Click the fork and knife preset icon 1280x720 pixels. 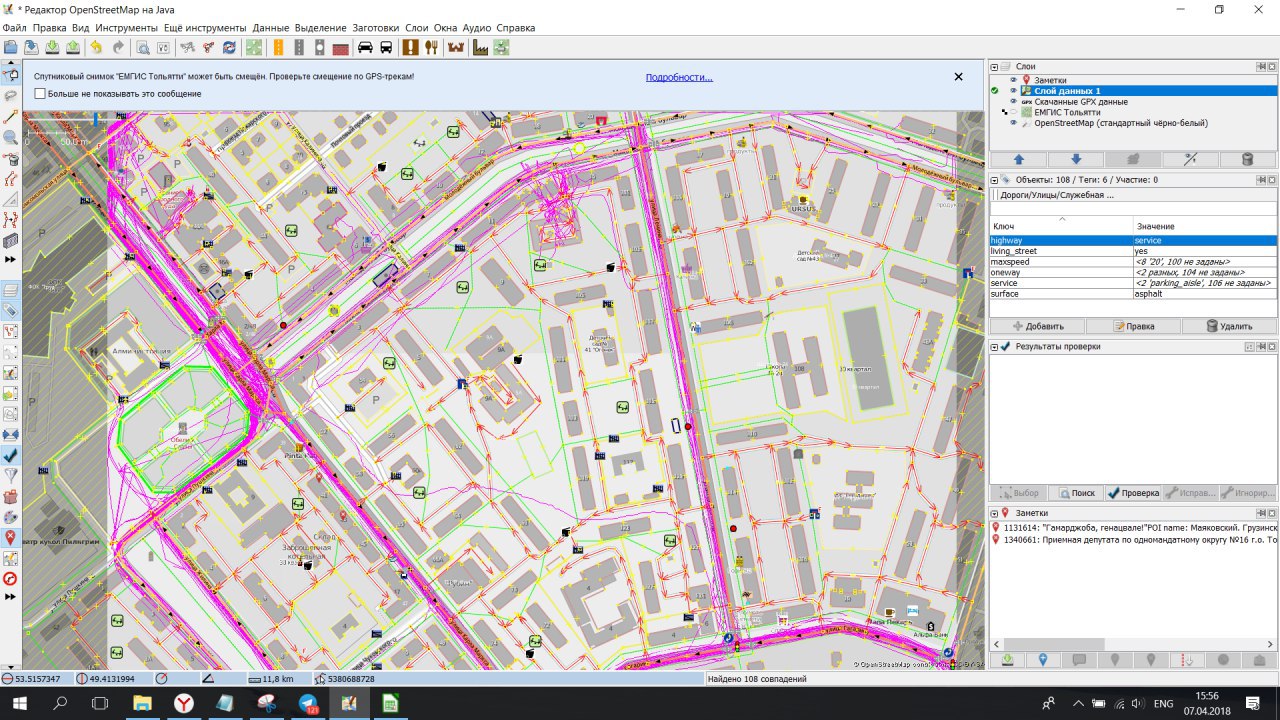tap(432, 47)
